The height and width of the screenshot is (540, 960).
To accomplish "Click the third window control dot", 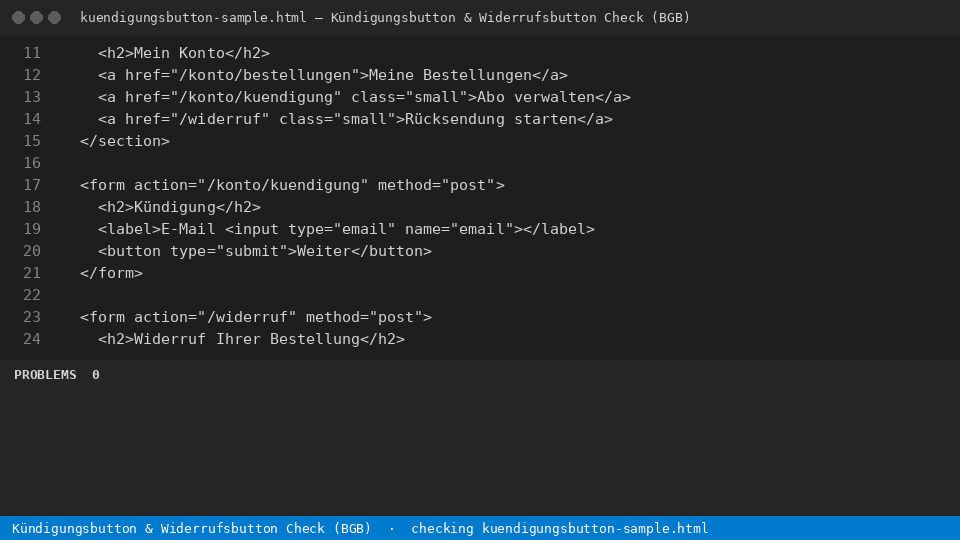I will (x=54, y=18).
